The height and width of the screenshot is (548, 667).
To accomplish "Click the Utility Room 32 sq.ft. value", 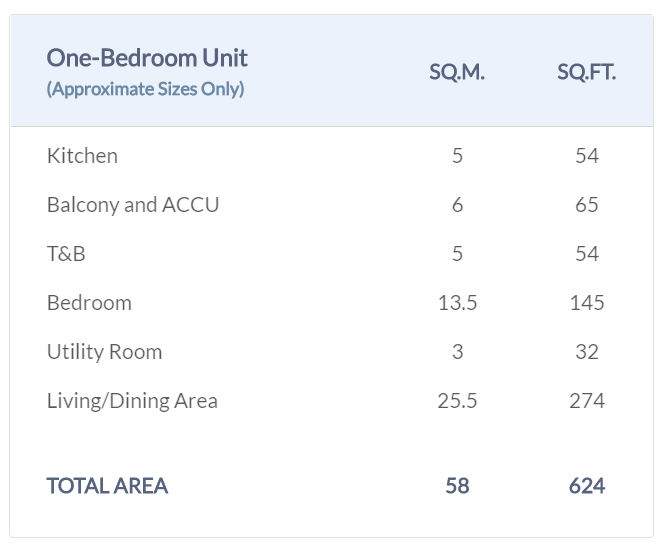I will tap(587, 352).
